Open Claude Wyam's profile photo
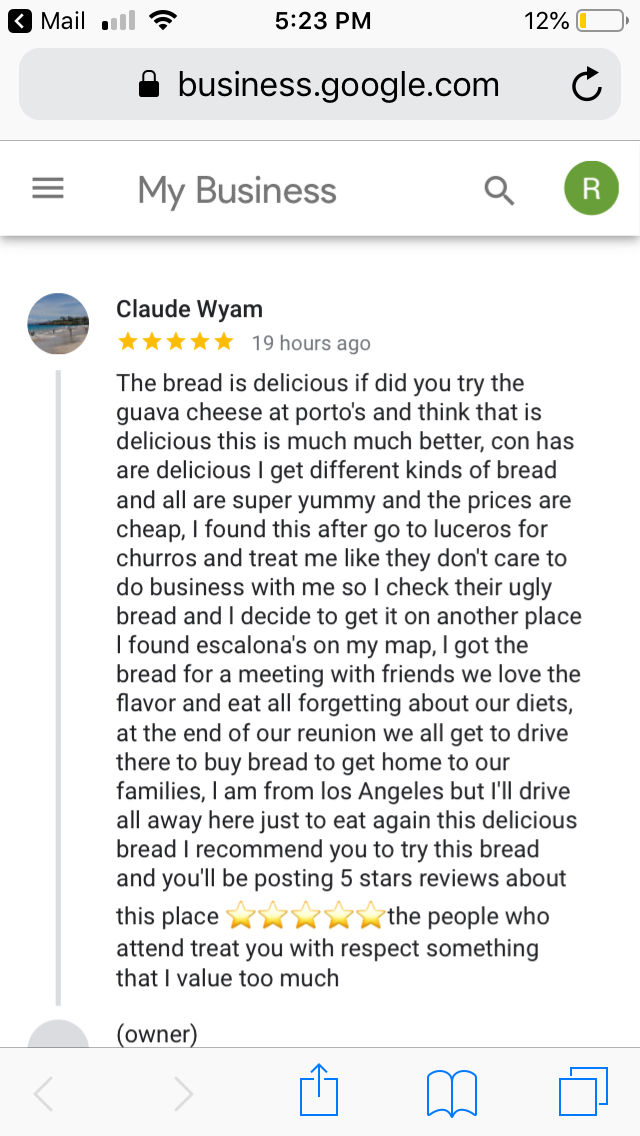This screenshot has width=640, height=1136. (58, 323)
